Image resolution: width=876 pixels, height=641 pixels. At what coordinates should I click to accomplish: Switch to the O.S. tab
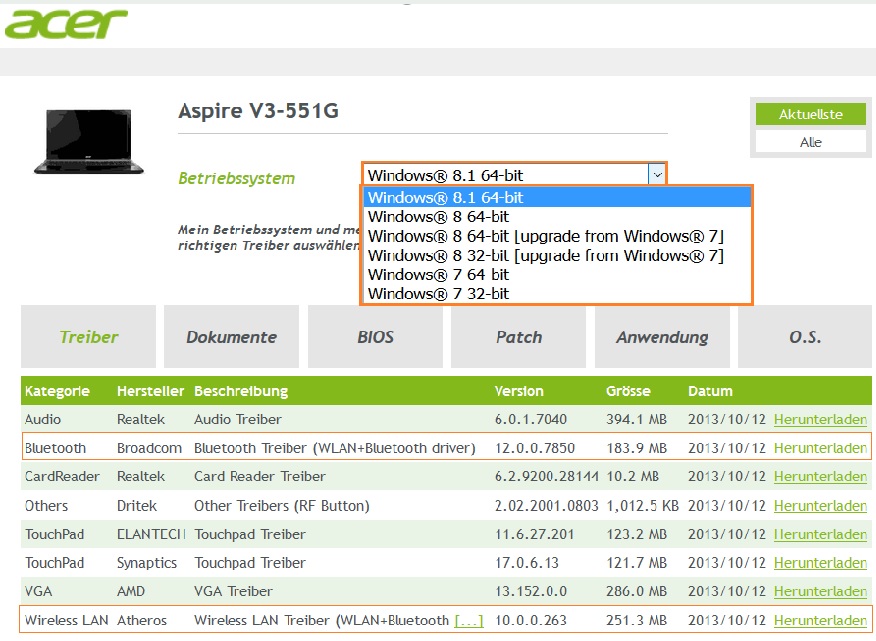tap(805, 336)
